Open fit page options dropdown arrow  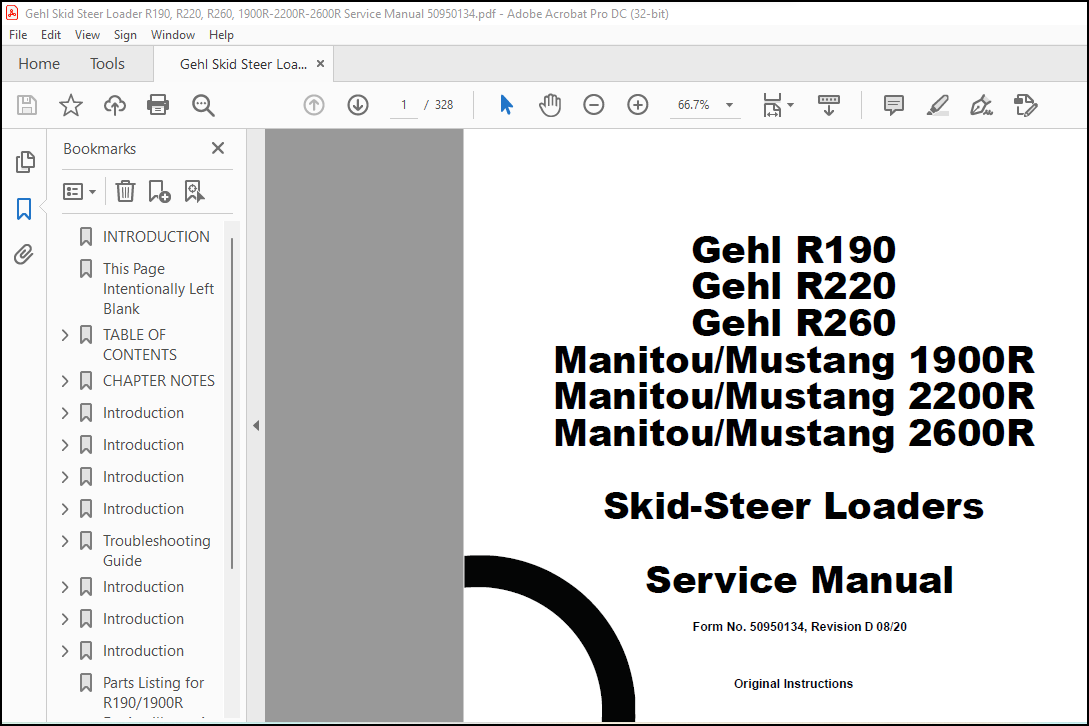pos(790,105)
